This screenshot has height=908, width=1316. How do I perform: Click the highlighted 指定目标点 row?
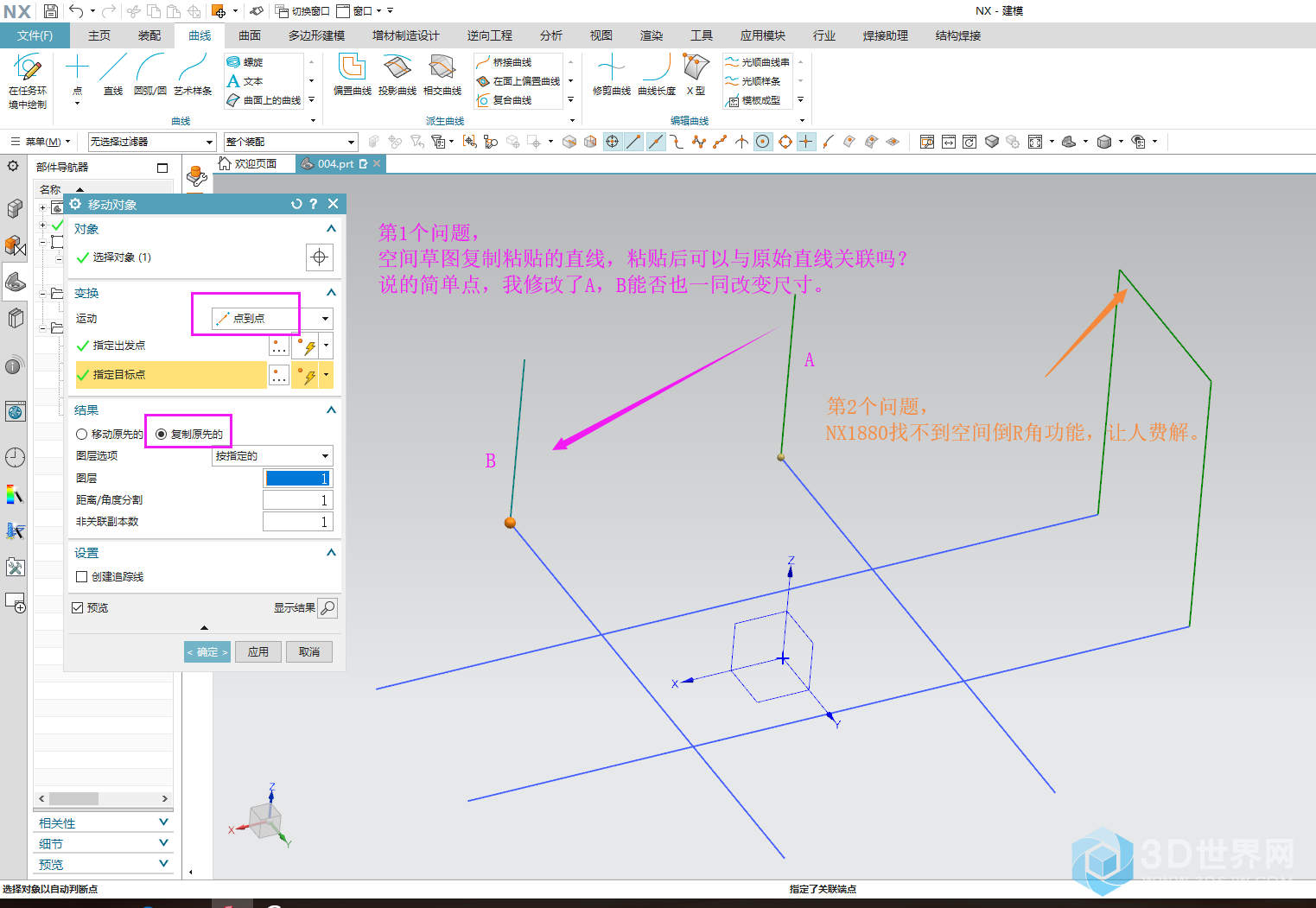[x=171, y=374]
